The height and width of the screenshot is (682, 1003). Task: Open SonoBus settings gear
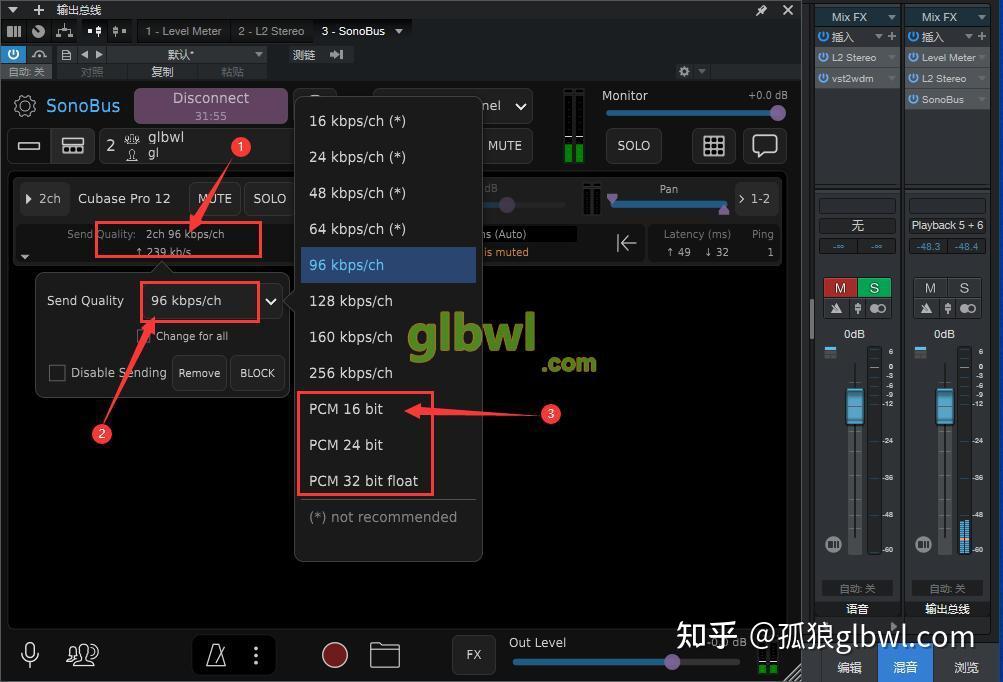[x=25, y=106]
